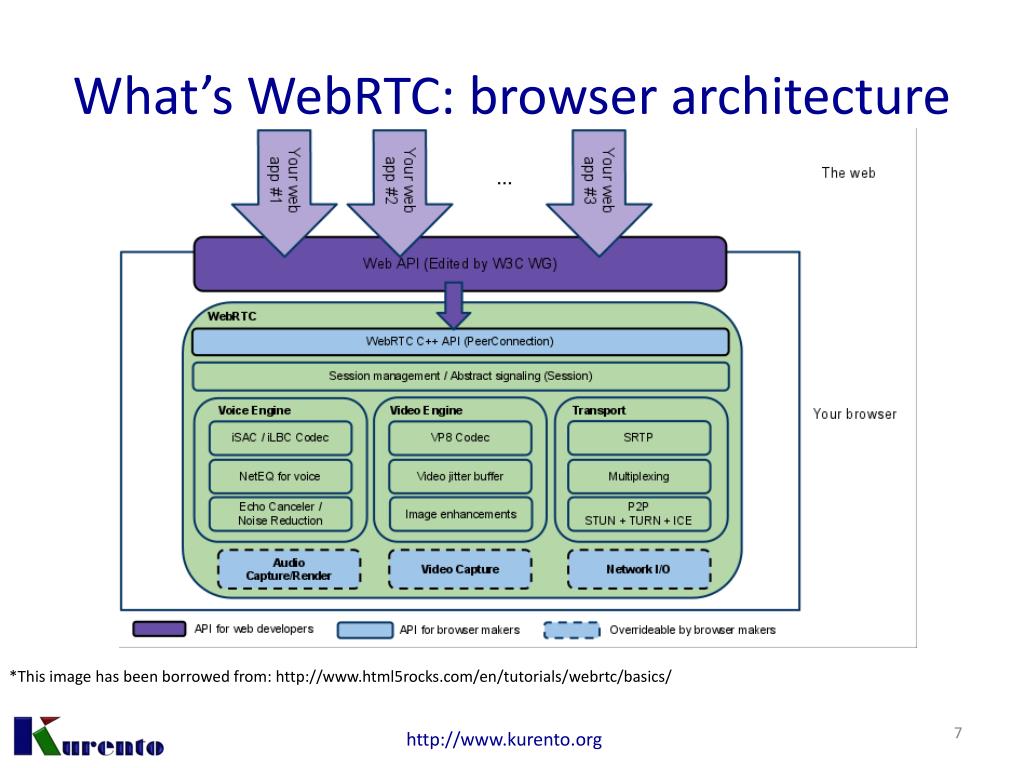
Task: Click the Video Capture dashed box
Action: coord(460,569)
